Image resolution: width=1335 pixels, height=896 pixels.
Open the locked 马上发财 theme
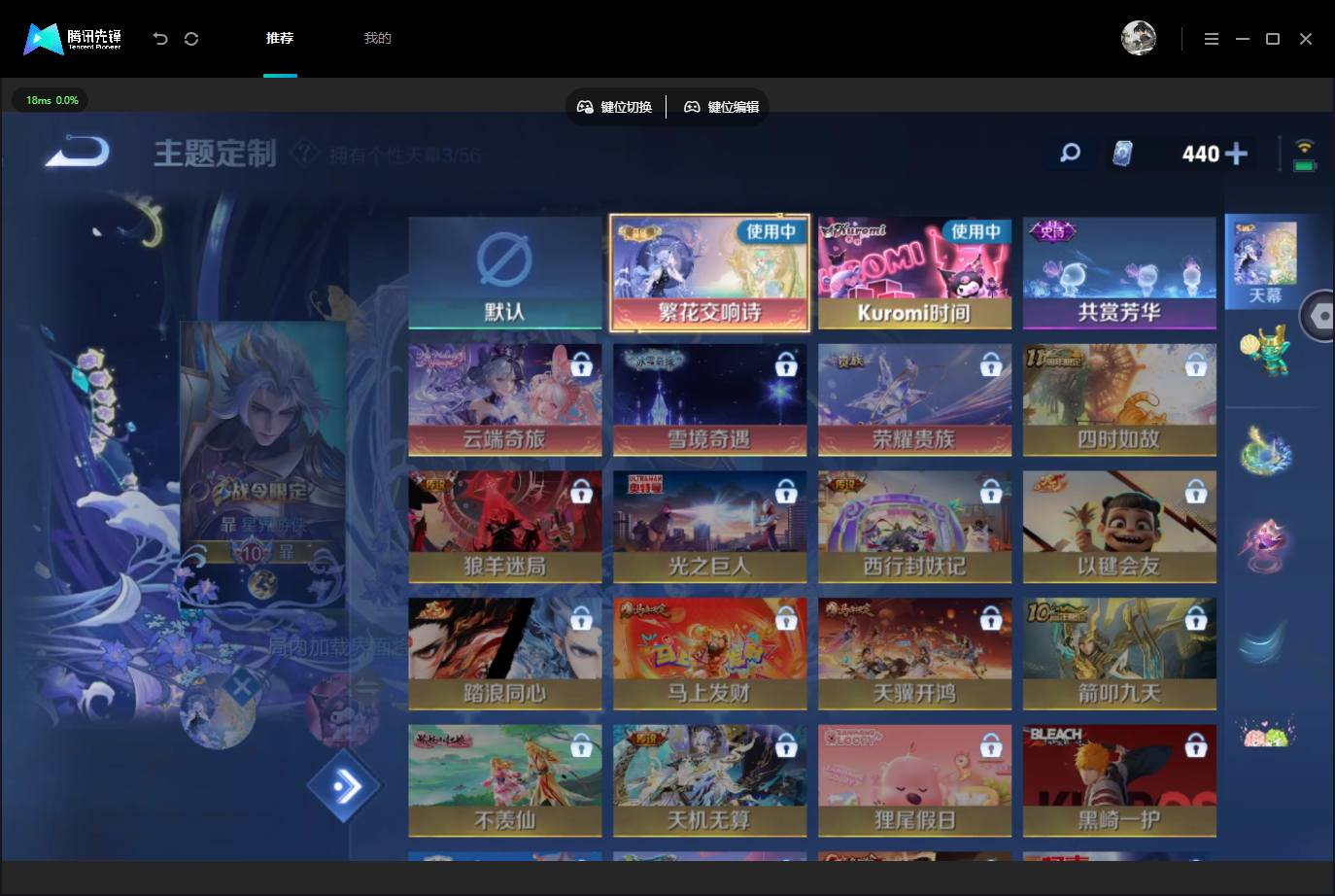pos(709,654)
